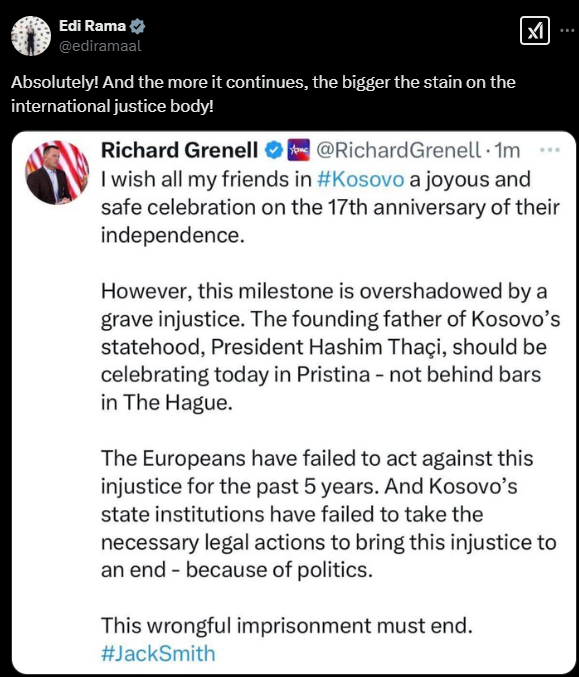The height and width of the screenshot is (677, 579).
Task: Click Richard Grenell's verified checkmark badge
Action: tap(274, 150)
